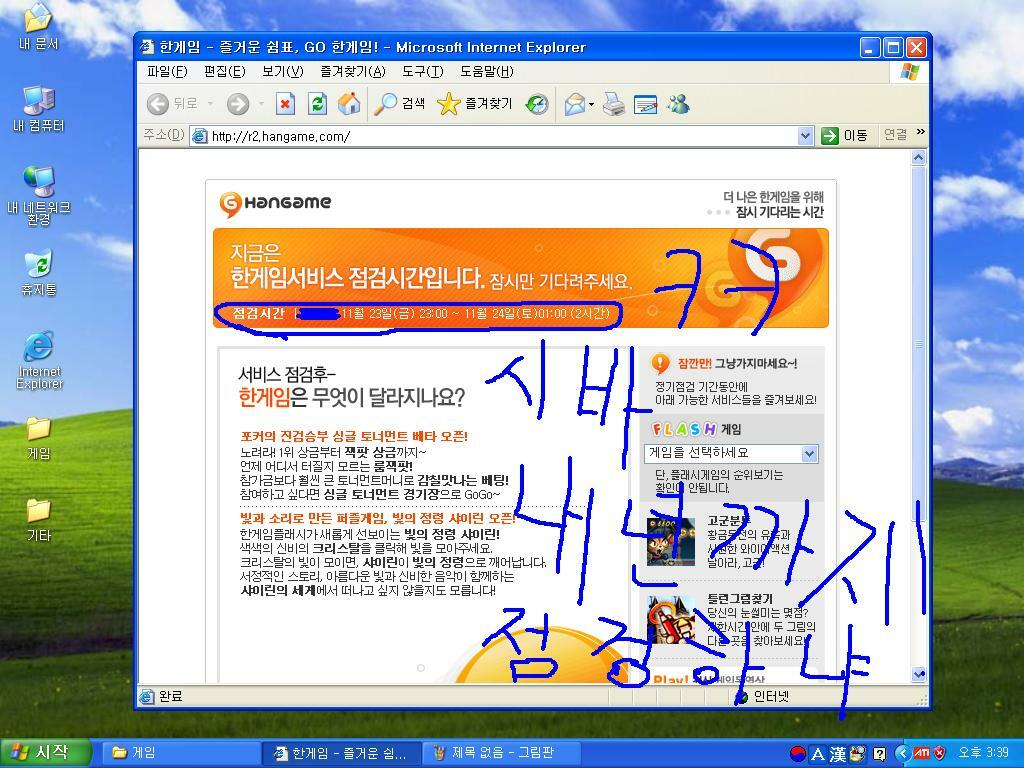Viewport: 1024px width, 768px height.
Task: Click 포커의 진검승부 싱글 토너먼트 베타 오픈 headline
Action: 354,436
